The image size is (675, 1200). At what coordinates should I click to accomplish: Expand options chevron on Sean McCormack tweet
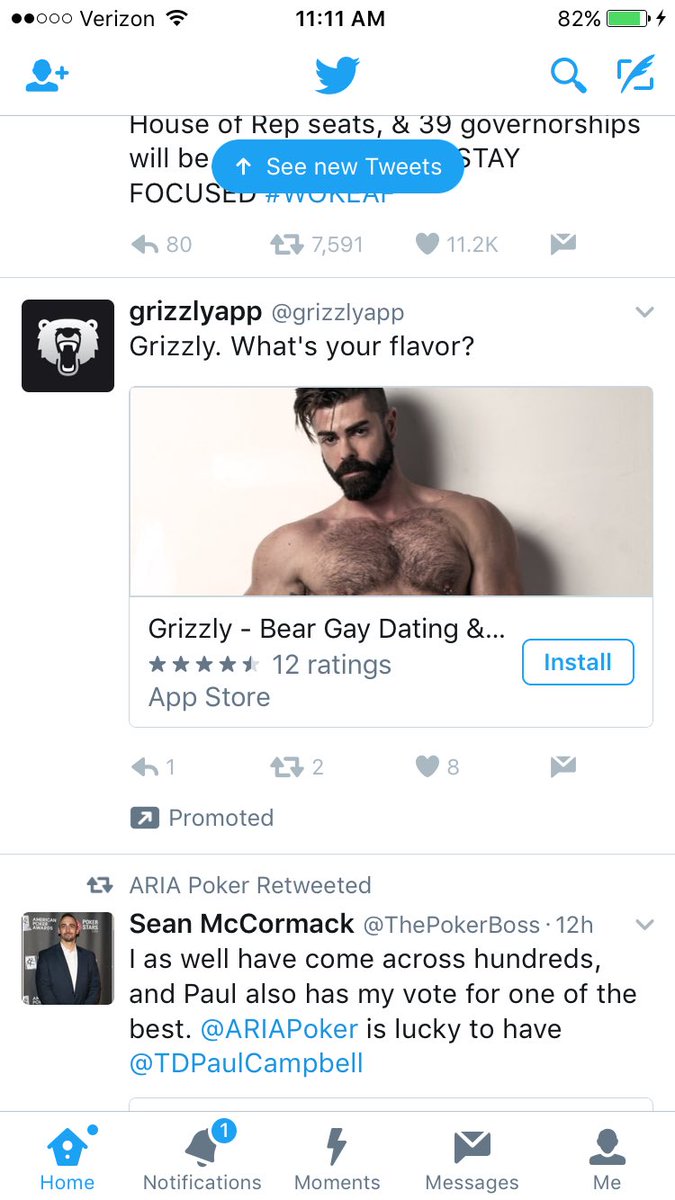coord(645,925)
